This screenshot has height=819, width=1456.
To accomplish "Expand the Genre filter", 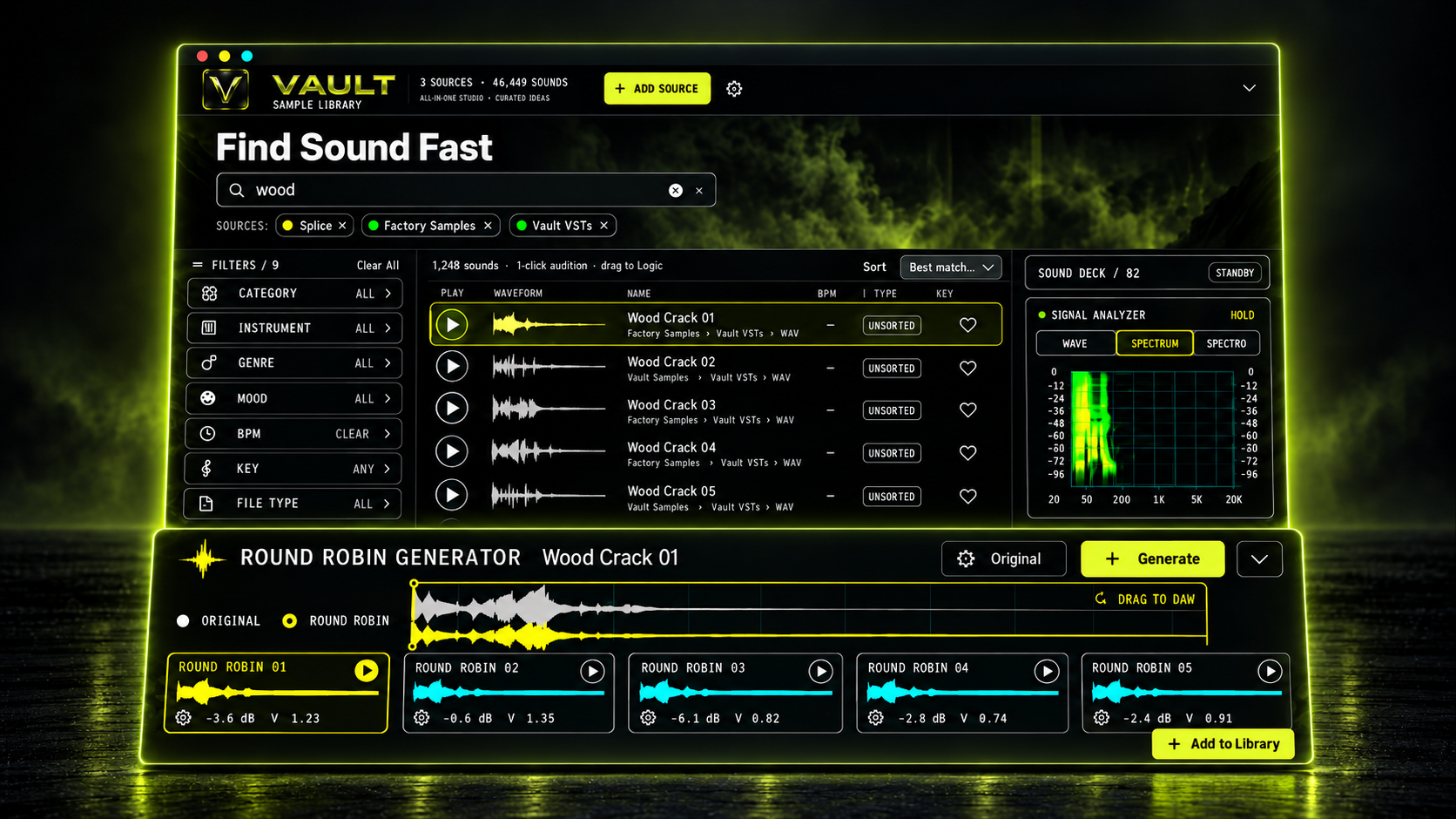I will [294, 363].
